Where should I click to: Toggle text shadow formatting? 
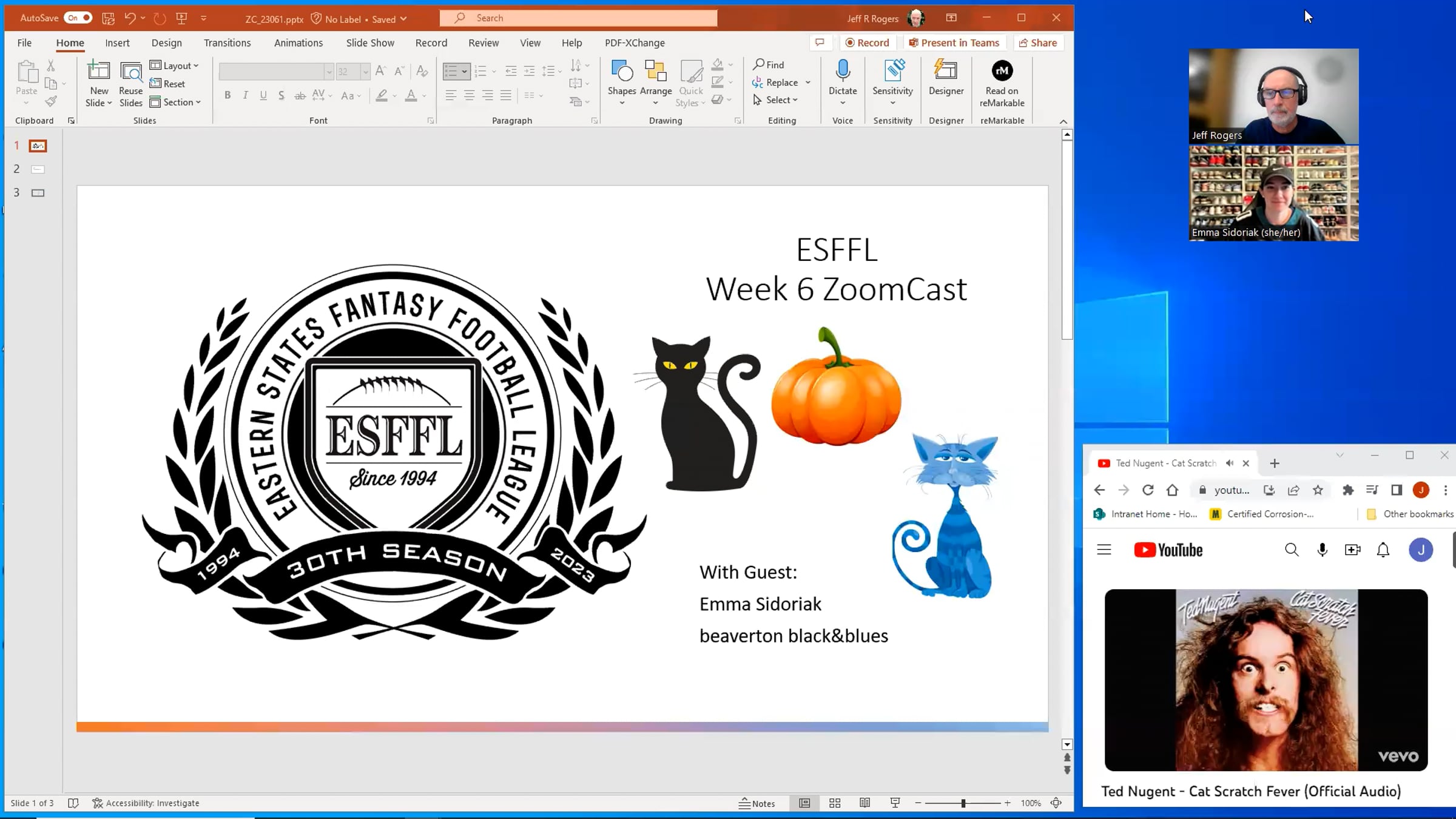(x=281, y=95)
